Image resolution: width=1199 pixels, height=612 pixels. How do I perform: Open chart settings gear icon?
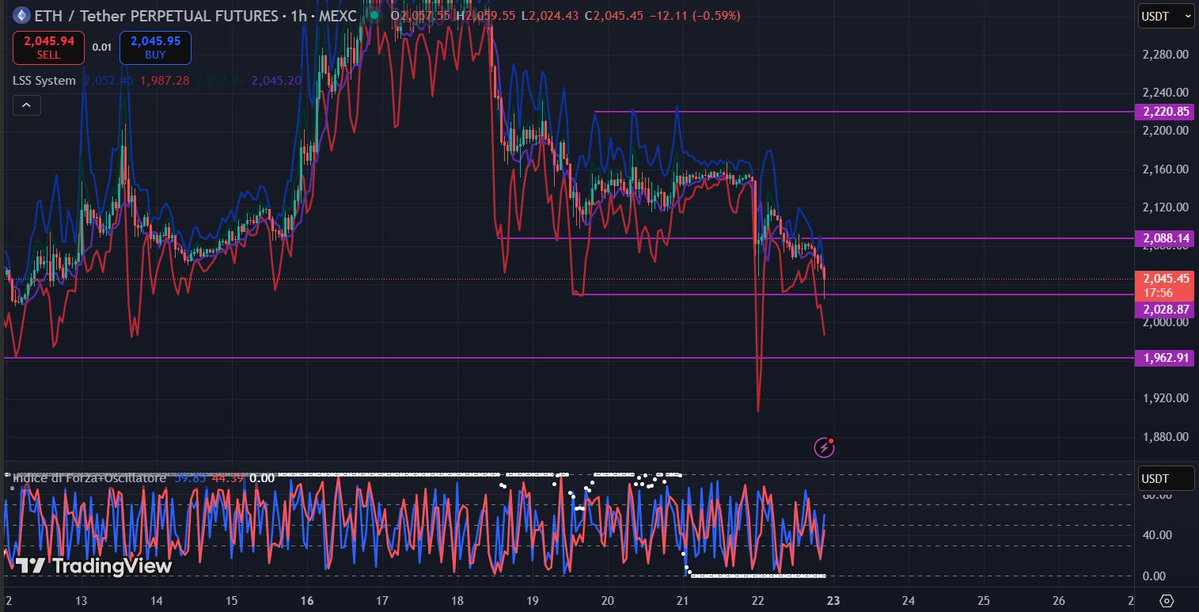[1167, 600]
